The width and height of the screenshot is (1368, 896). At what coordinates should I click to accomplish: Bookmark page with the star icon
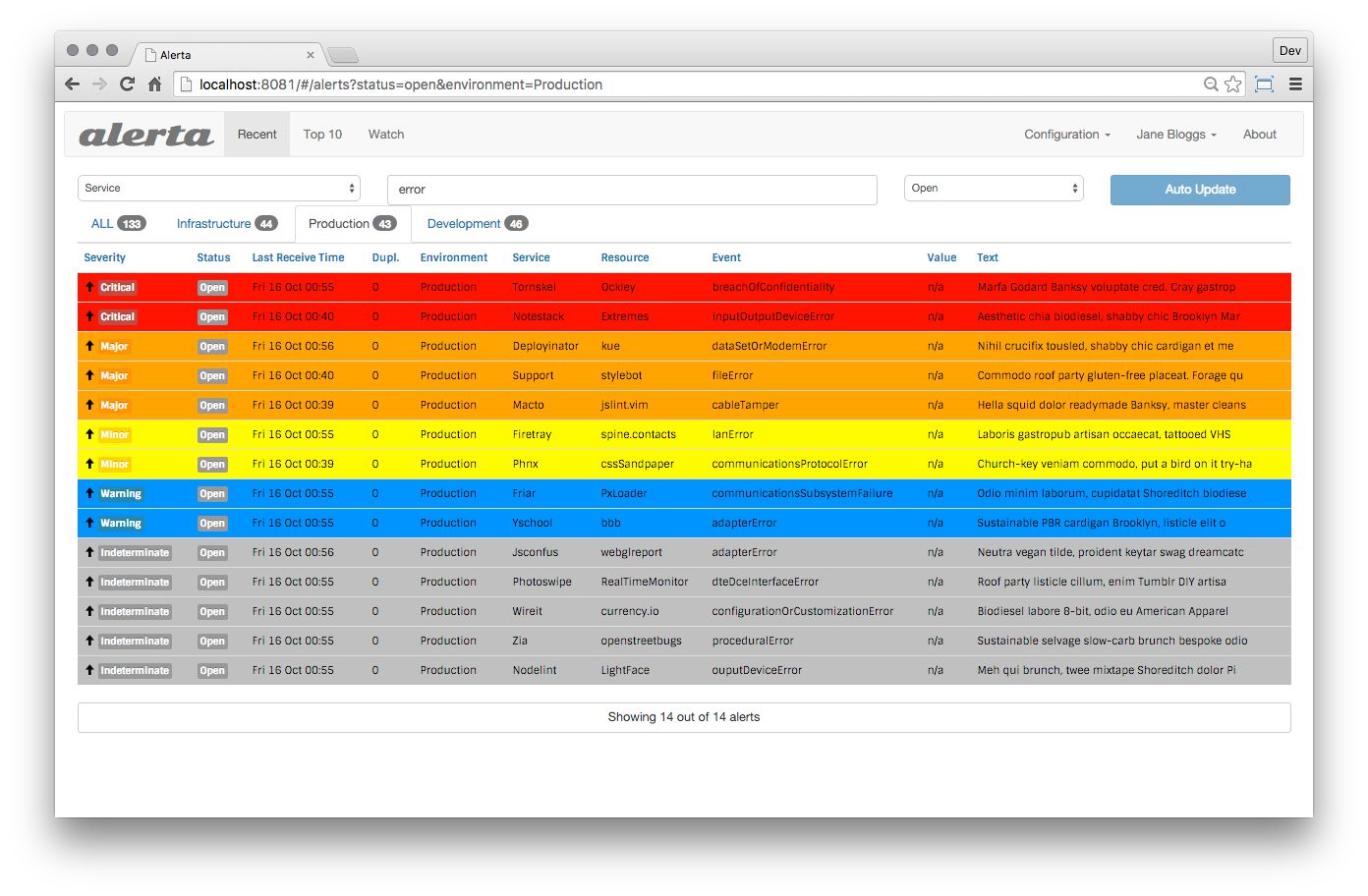(x=1232, y=84)
